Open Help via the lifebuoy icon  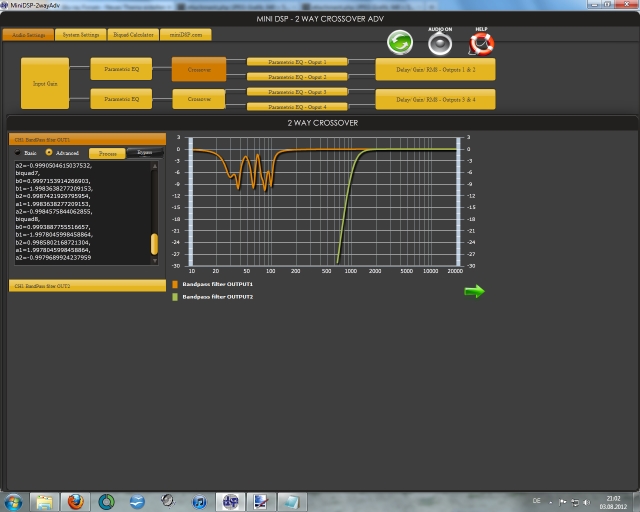pyautogui.click(x=482, y=44)
